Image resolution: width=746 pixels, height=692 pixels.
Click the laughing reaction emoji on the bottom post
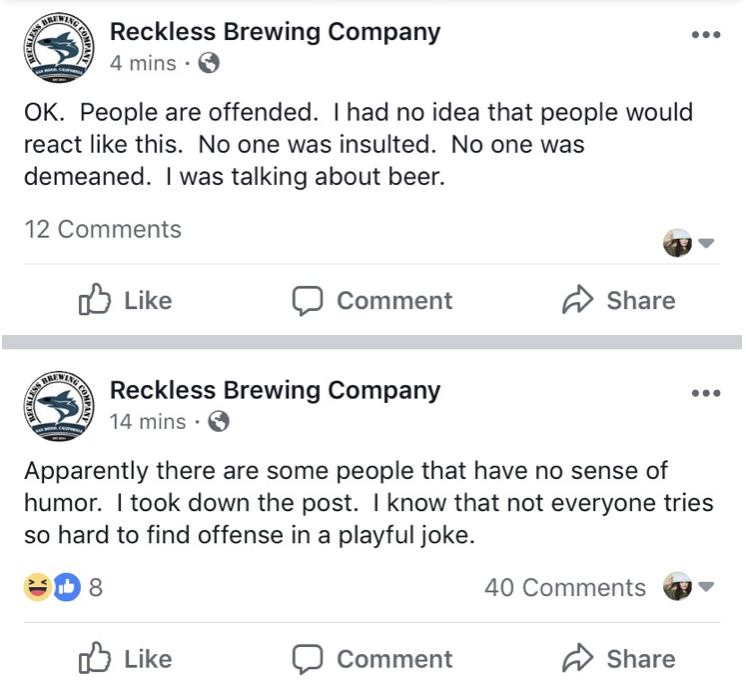point(37,587)
